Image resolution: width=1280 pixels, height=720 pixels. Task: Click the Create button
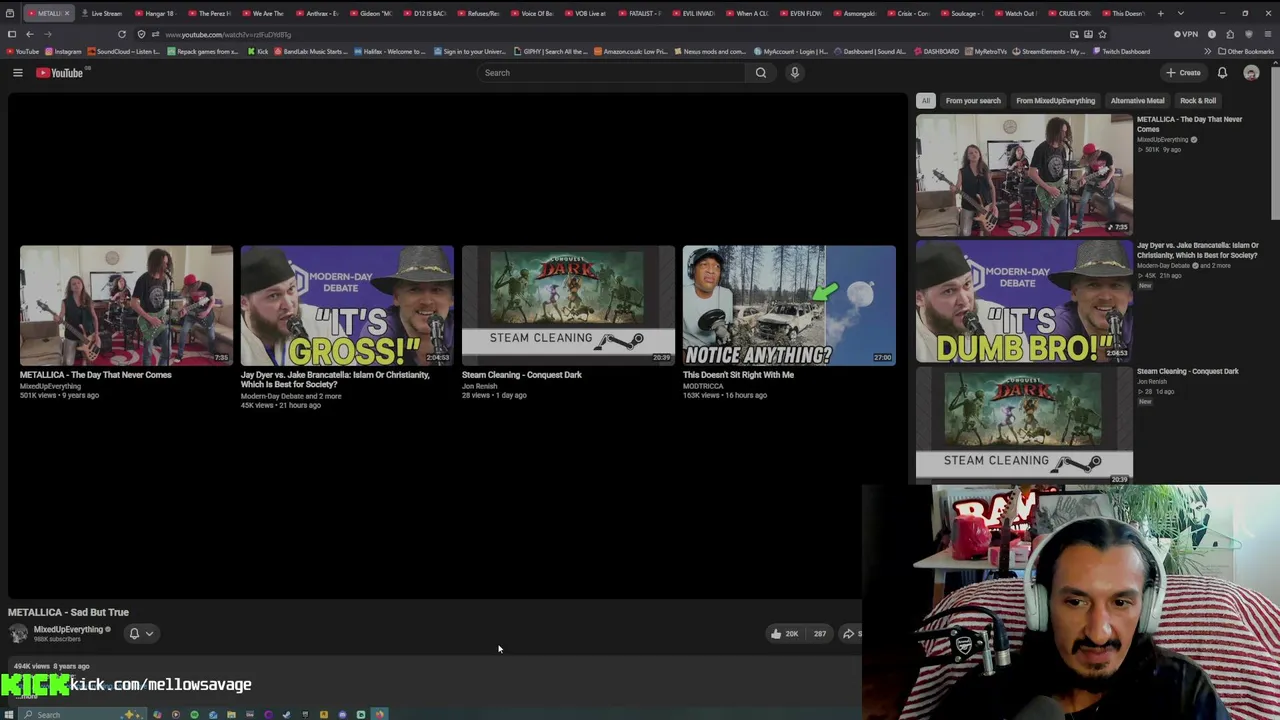1183,73
